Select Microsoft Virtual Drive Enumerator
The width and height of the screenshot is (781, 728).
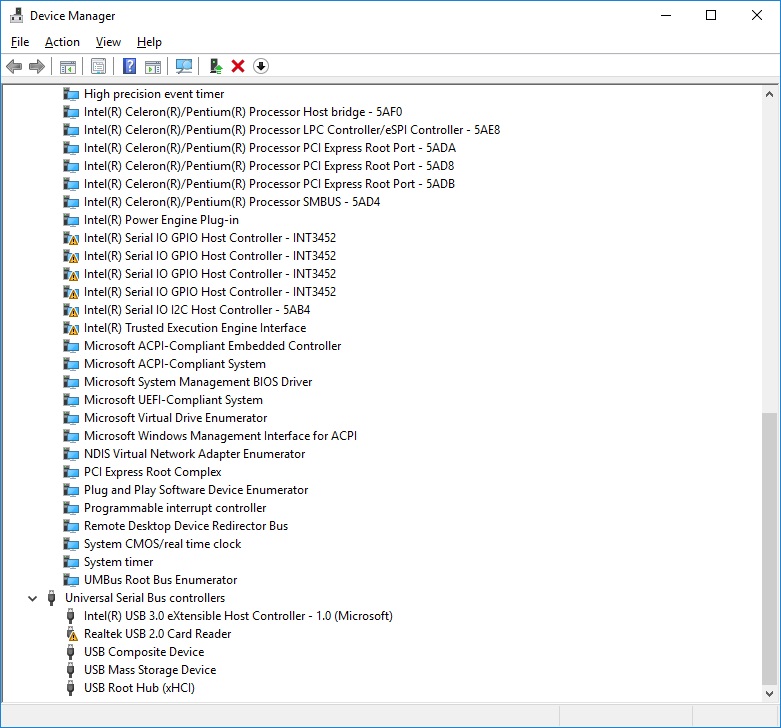(176, 418)
